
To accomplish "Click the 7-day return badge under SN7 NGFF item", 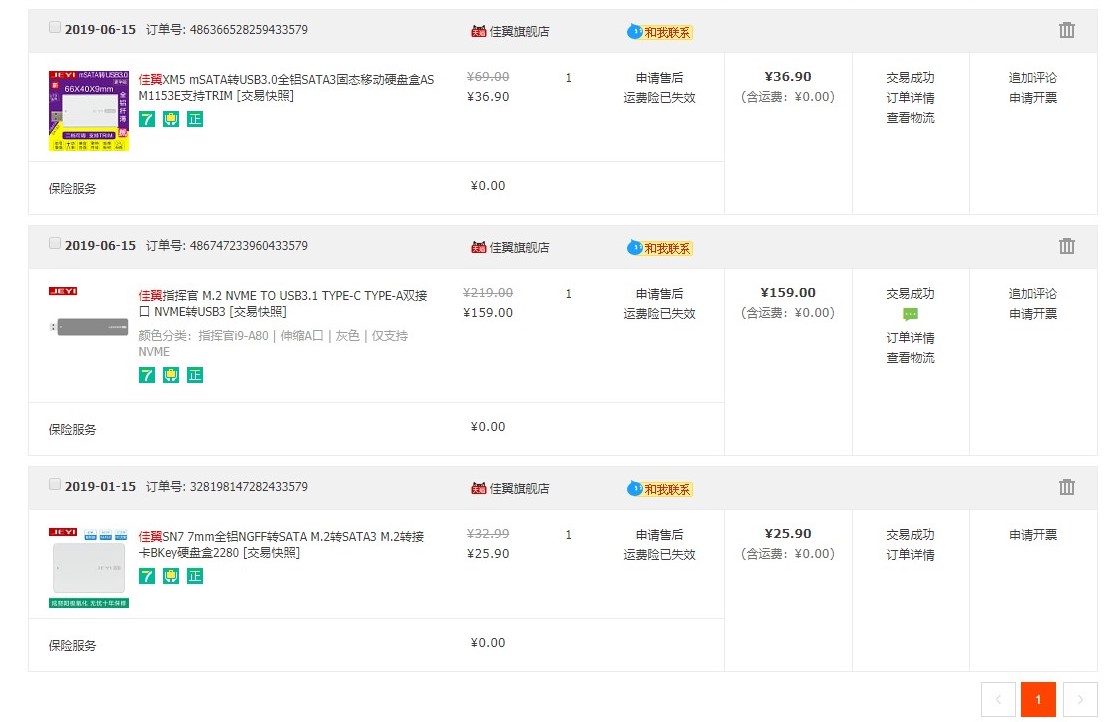I will [x=147, y=576].
